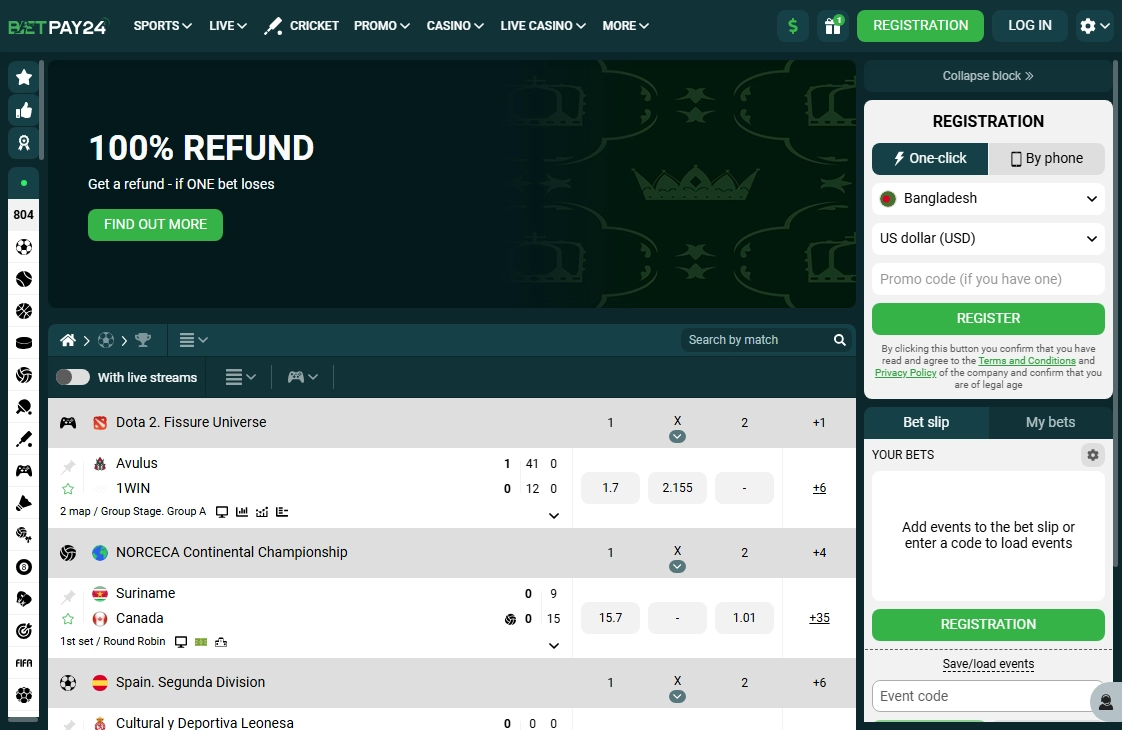
Task: Select One-click registration method
Action: pos(930,159)
